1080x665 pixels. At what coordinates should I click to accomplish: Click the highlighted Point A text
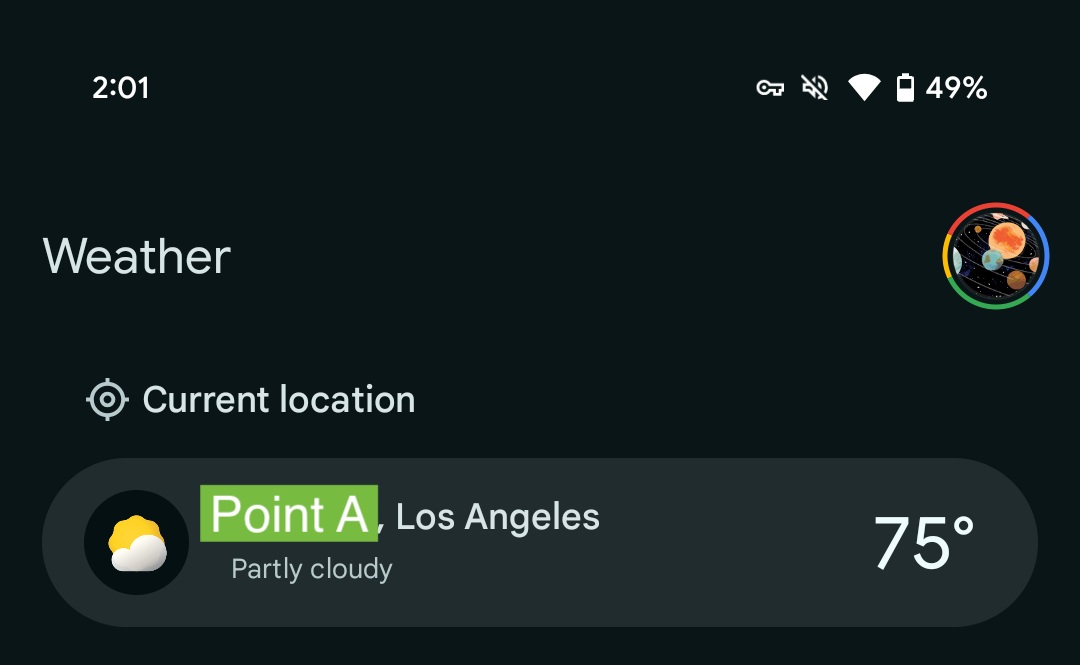[289, 513]
